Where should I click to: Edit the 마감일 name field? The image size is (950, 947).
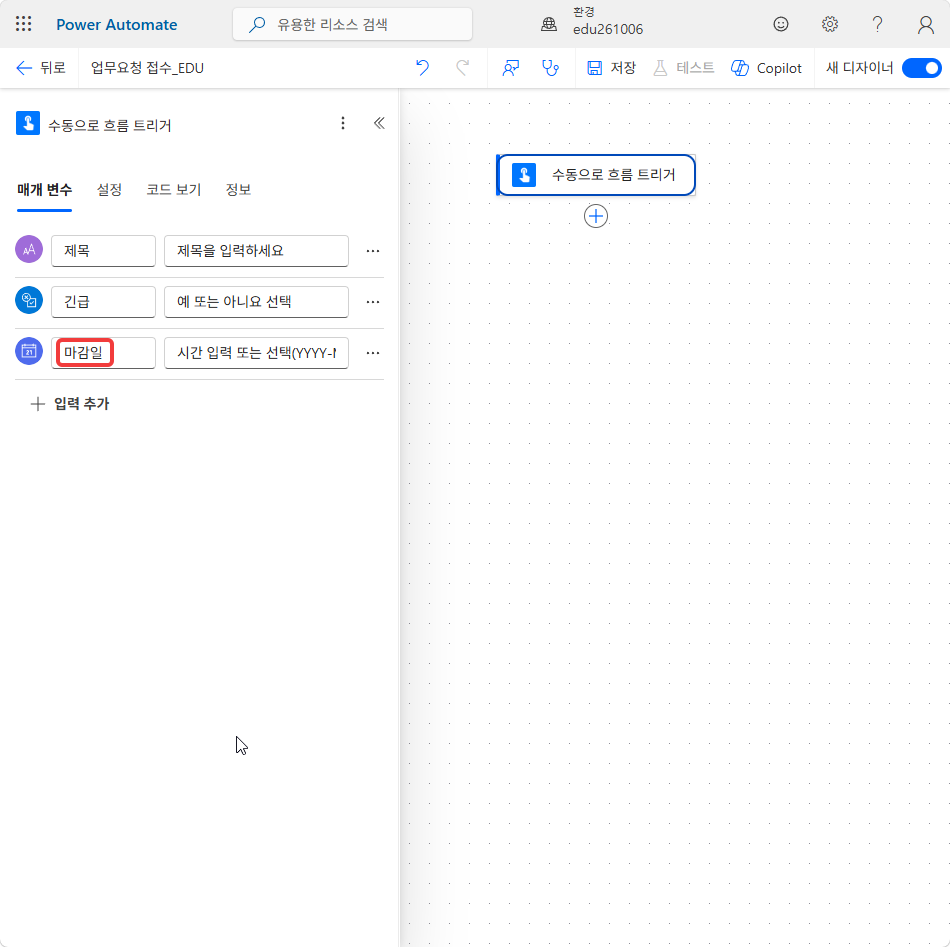click(104, 353)
